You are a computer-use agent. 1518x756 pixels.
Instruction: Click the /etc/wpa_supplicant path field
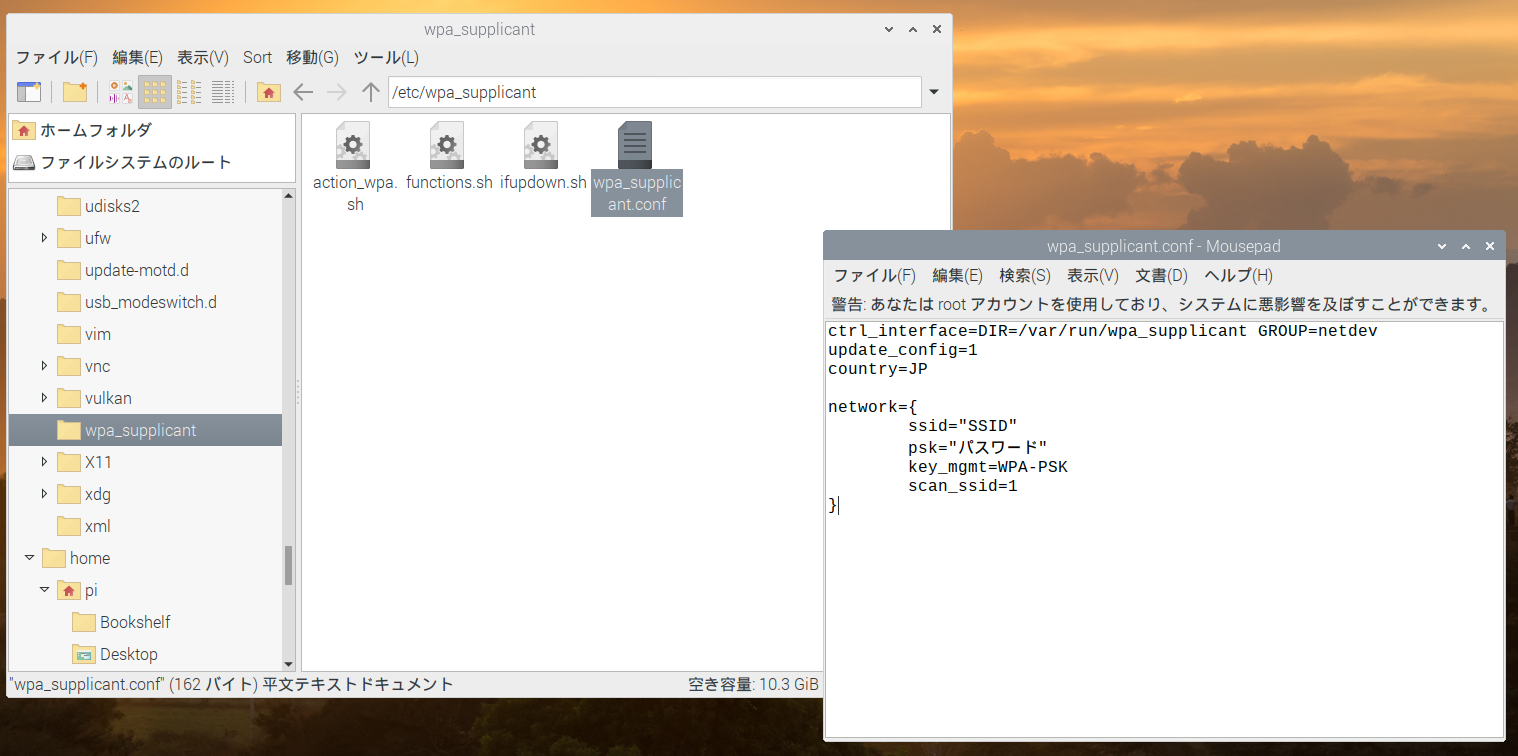(x=654, y=92)
